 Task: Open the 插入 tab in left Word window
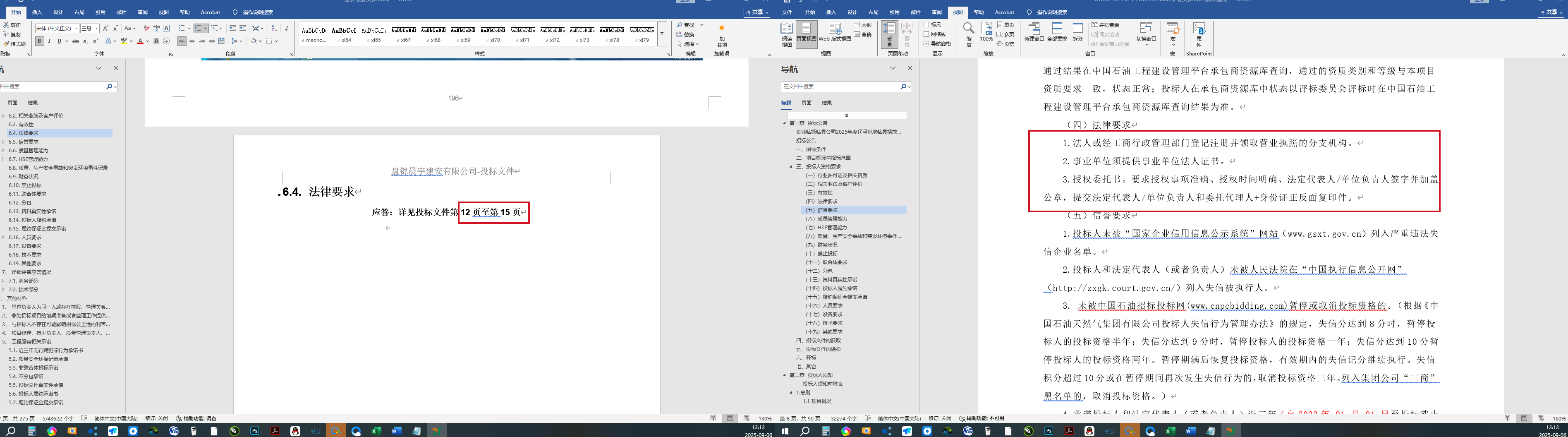pos(37,12)
